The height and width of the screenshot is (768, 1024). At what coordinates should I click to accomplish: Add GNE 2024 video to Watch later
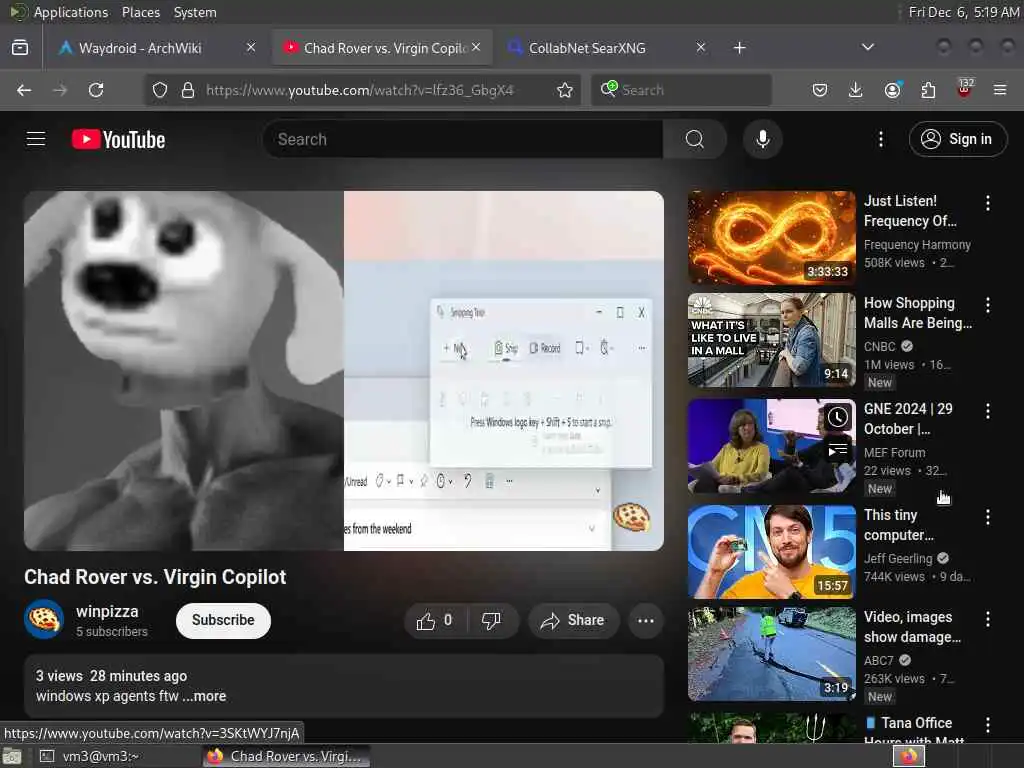click(x=837, y=417)
